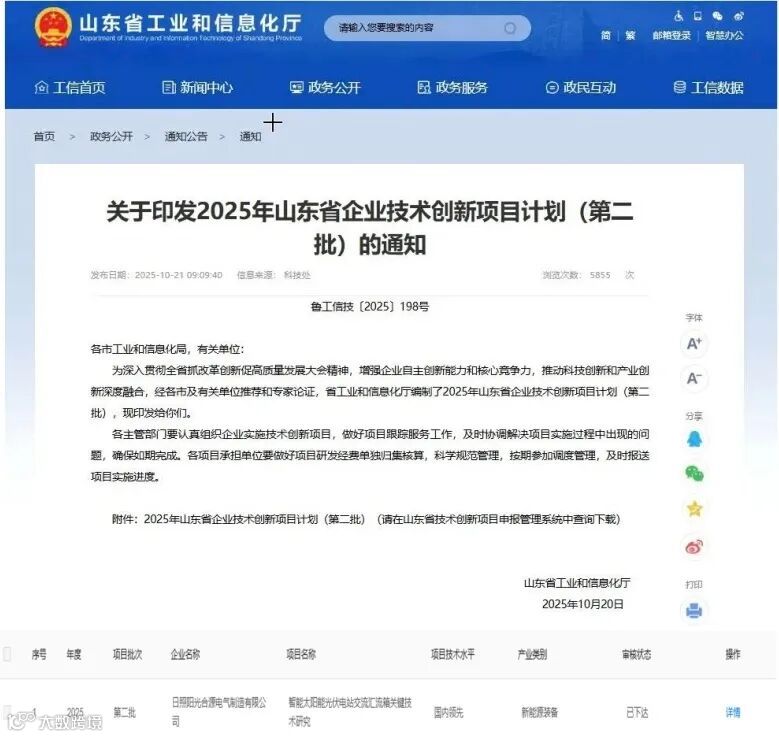
Task: Click the 政务公开 breadcrumb link
Action: [111, 136]
